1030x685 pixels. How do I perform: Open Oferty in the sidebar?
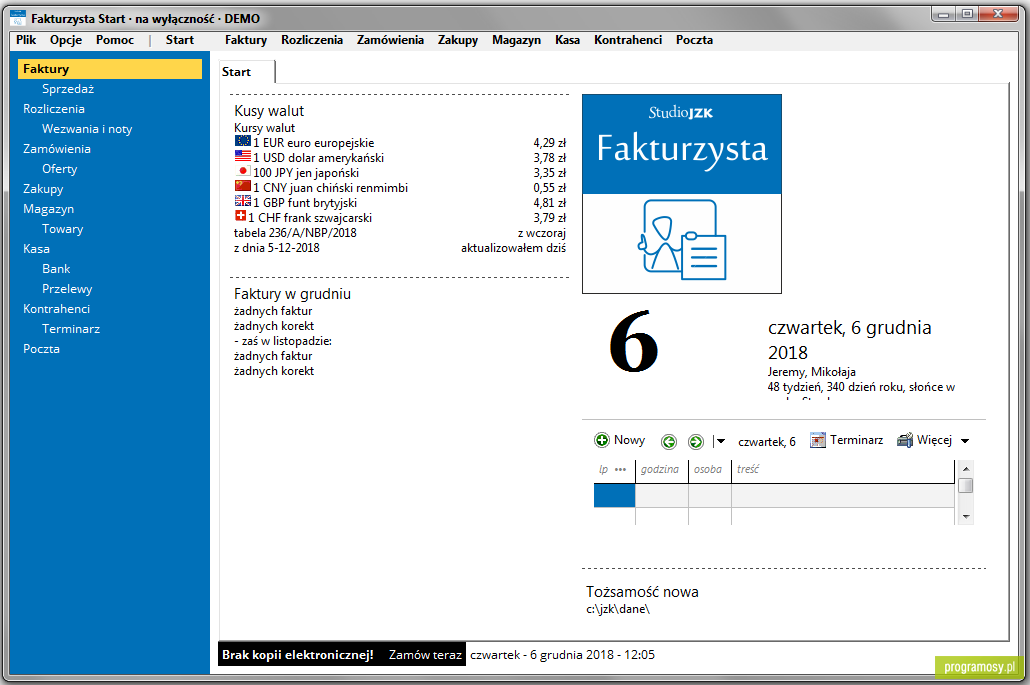pyautogui.click(x=60, y=169)
